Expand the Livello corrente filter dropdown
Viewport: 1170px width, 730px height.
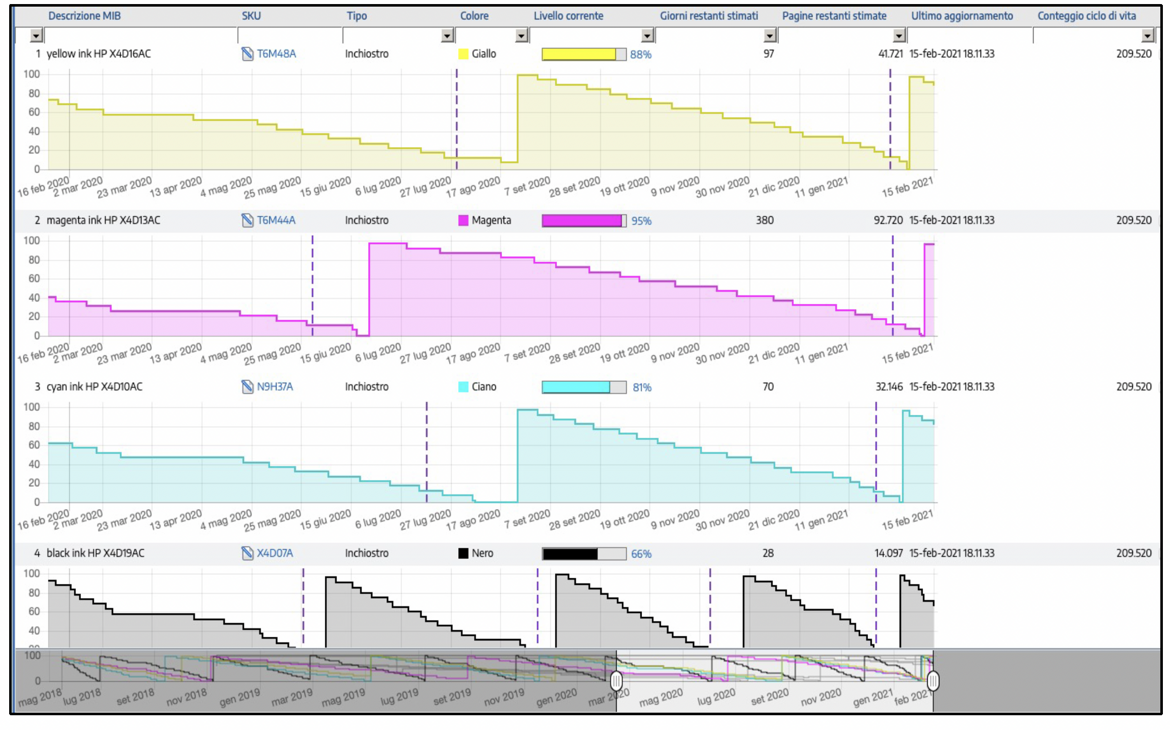click(647, 36)
